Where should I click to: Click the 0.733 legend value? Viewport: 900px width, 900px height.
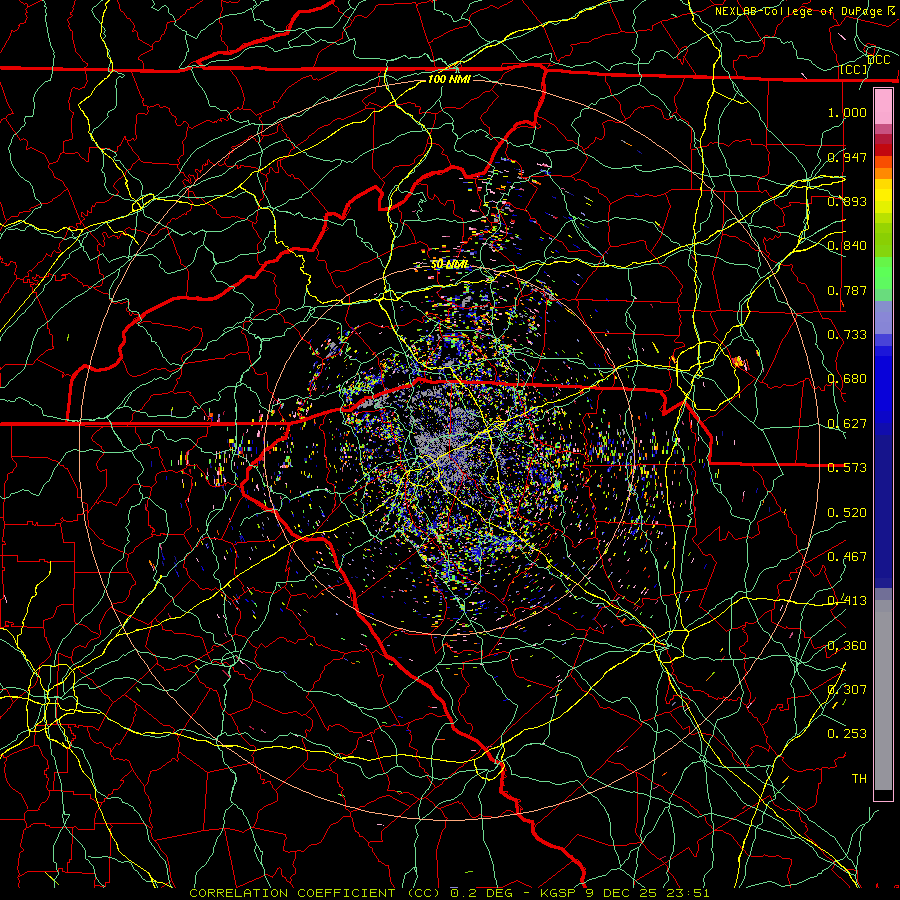847,335
